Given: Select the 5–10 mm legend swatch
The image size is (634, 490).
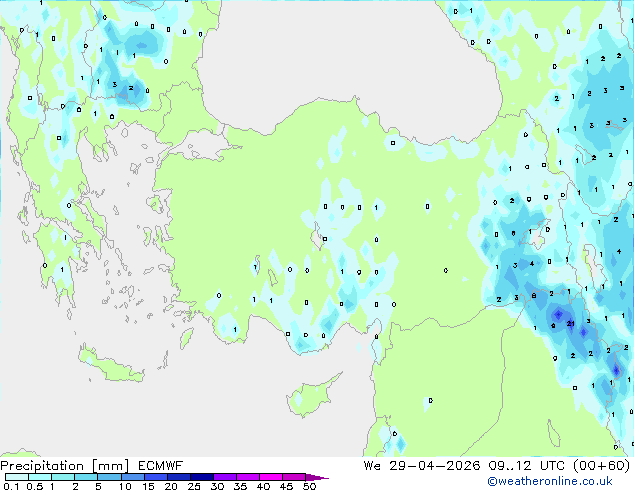Looking at the screenshot, I should 109,477.
